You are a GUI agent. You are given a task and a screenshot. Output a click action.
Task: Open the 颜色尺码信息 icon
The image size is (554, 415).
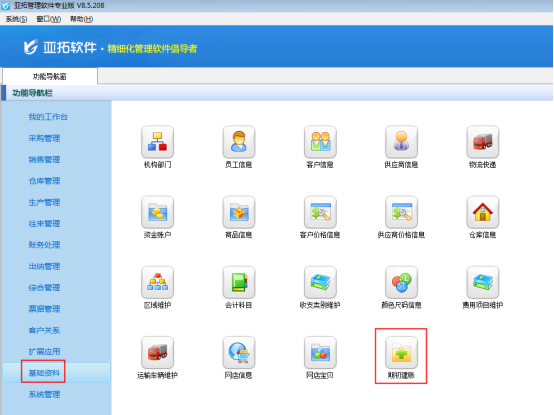[x=401, y=282]
